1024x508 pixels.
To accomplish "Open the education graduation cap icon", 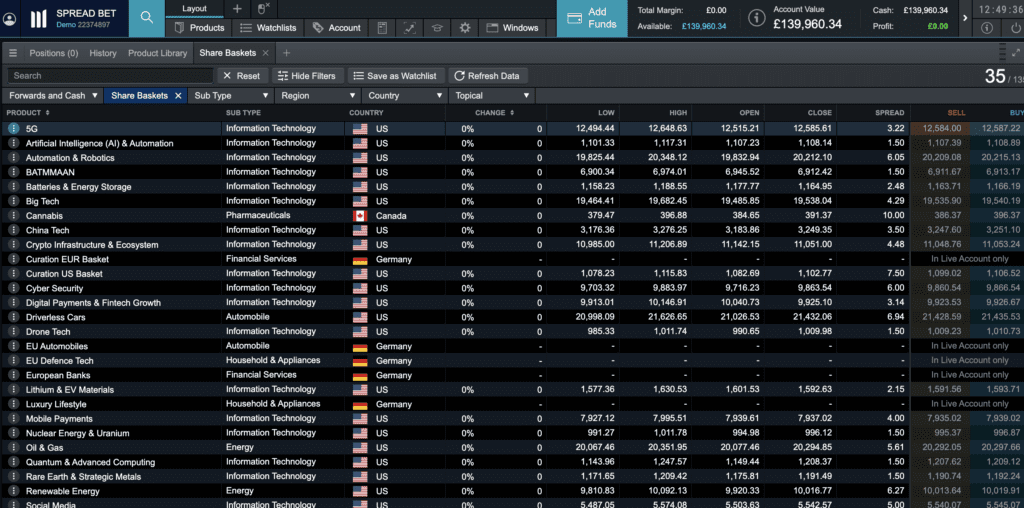I will (x=437, y=27).
